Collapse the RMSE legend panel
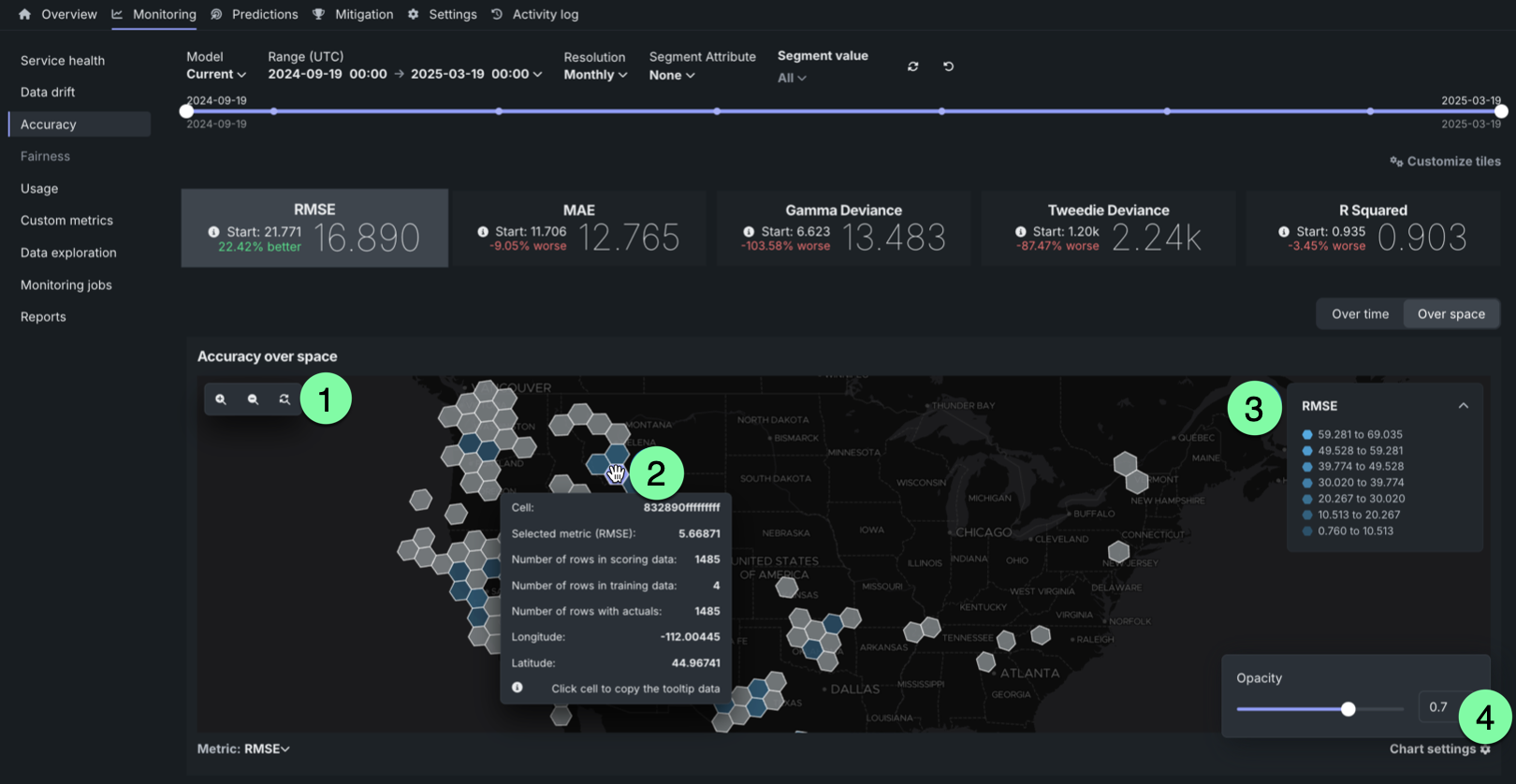Image resolution: width=1516 pixels, height=784 pixels. click(1464, 406)
